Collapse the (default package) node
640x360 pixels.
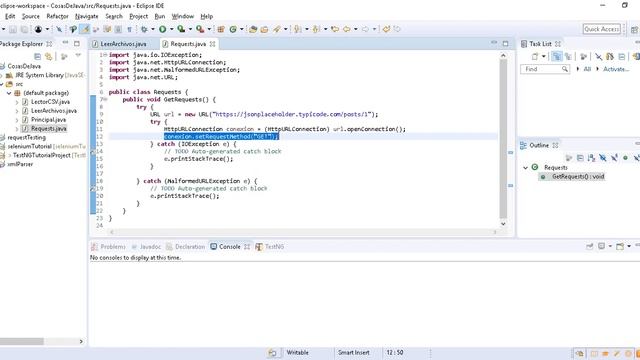(9, 93)
